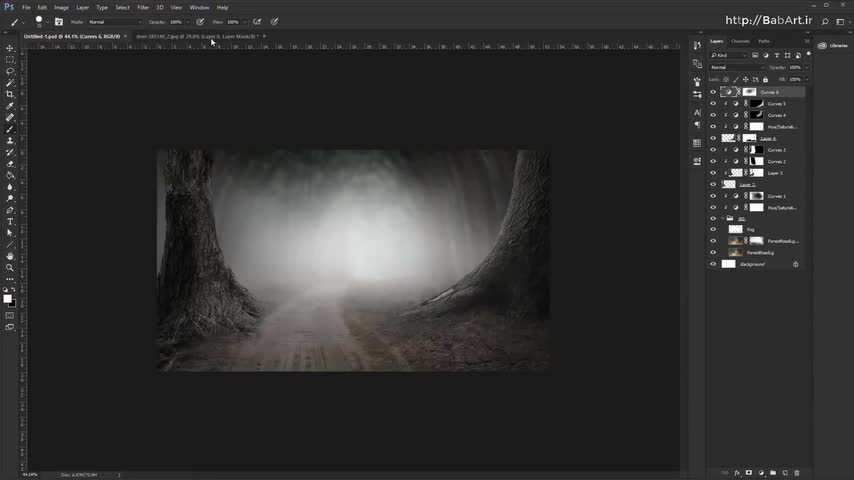Change the screen mode
The image size is (854, 480).
(x=10, y=327)
